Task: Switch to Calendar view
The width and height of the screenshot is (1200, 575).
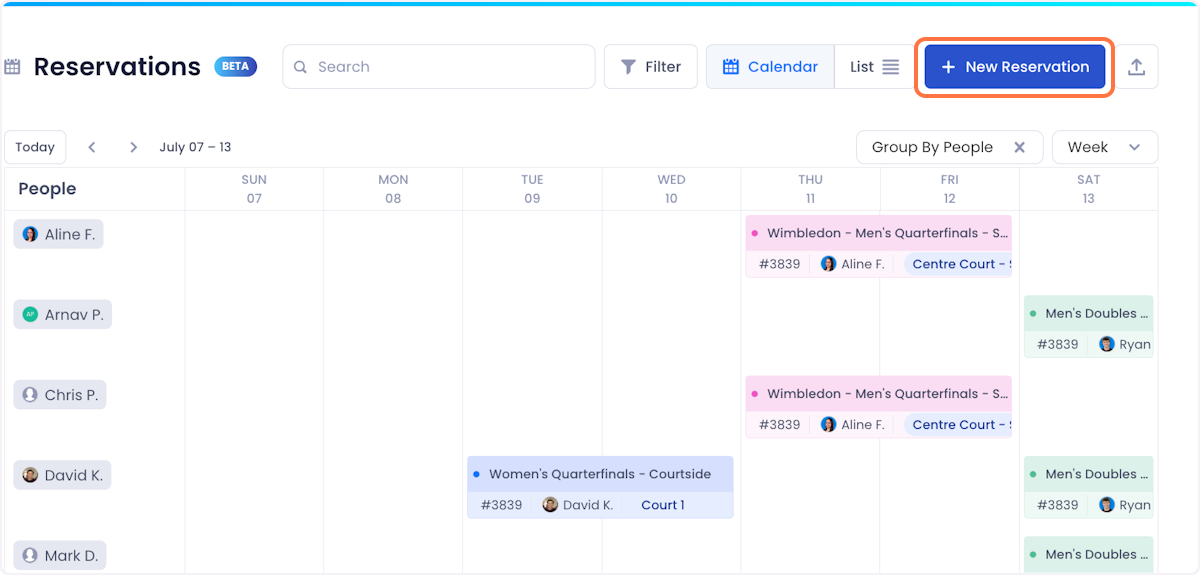Action: pos(770,67)
